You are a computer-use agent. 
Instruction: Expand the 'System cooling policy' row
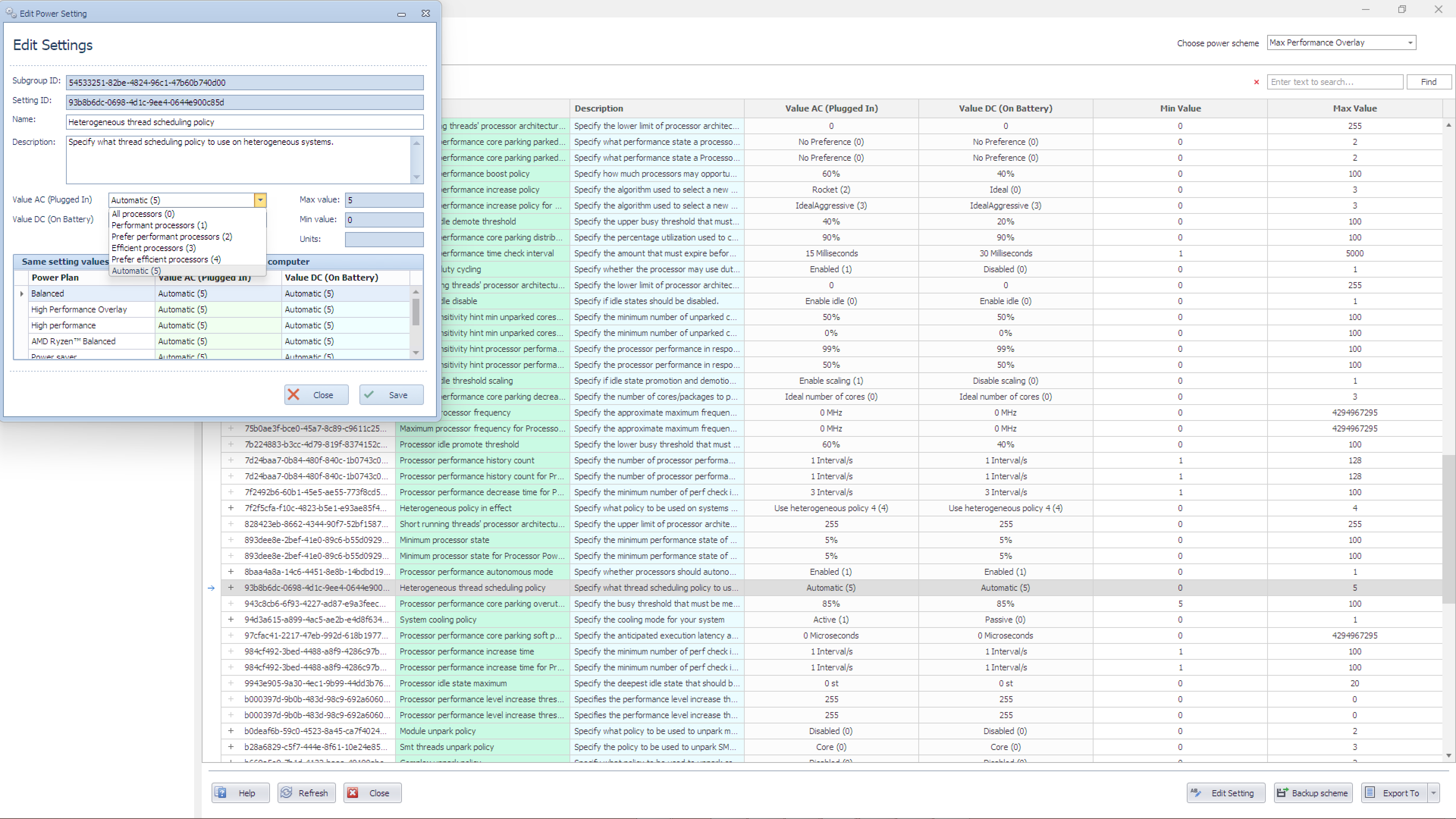pyautogui.click(x=231, y=619)
